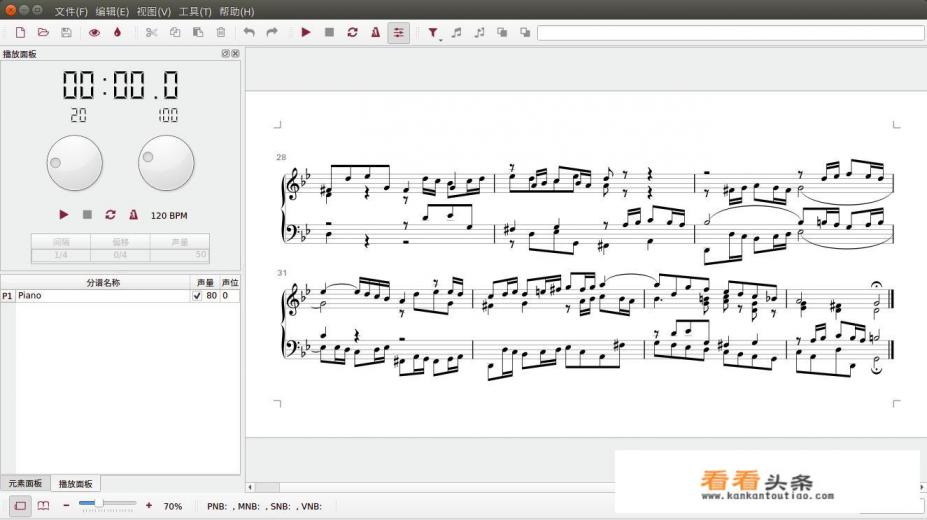The image size is (927, 520).
Task: Toggle the eye view icon in the toolbar
Action: [95, 33]
